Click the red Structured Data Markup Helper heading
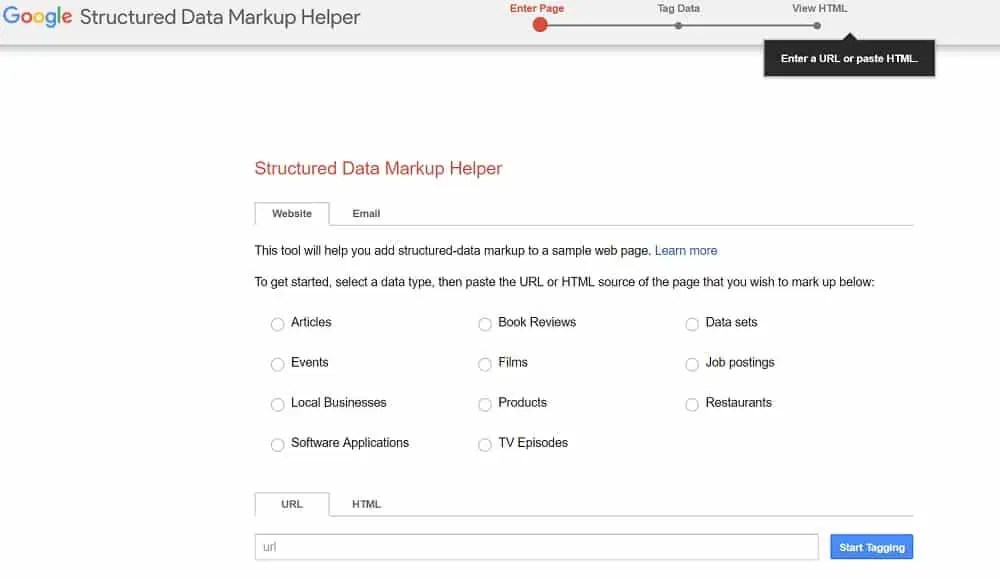Viewport: 1000px width, 580px height. [378, 168]
